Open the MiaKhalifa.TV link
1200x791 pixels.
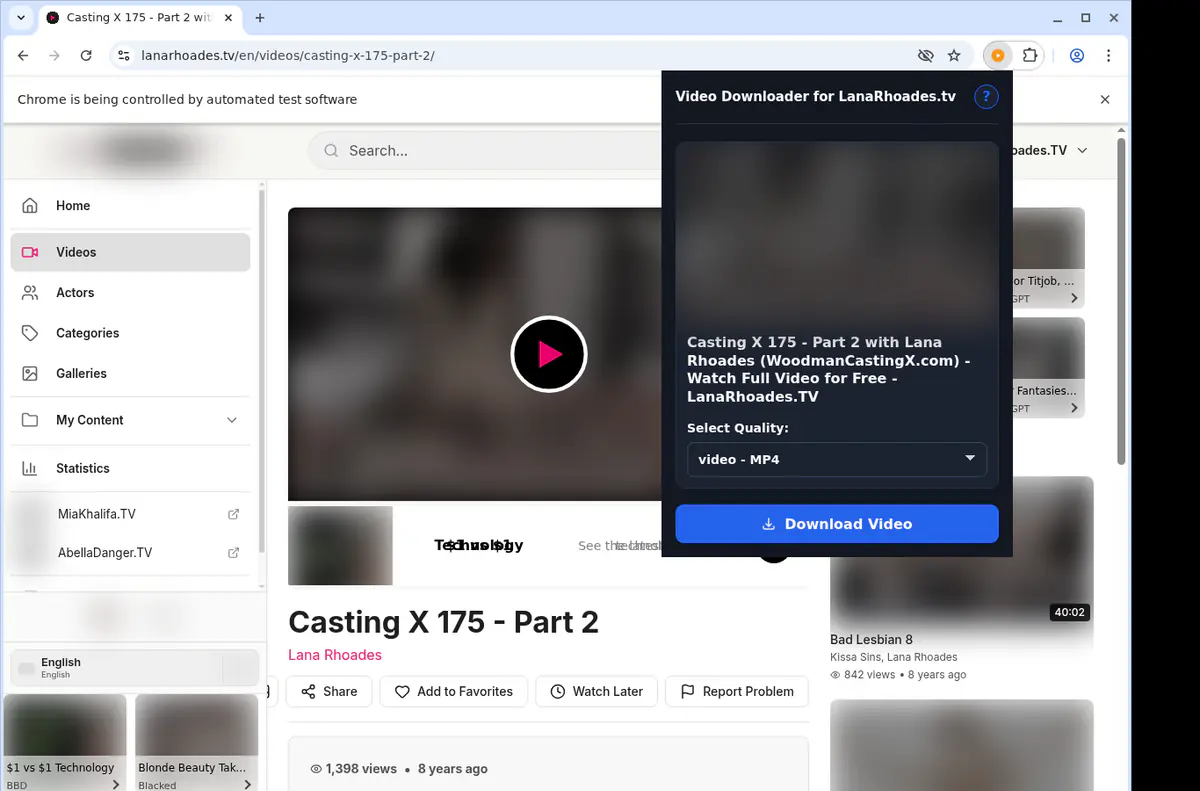[x=96, y=514]
